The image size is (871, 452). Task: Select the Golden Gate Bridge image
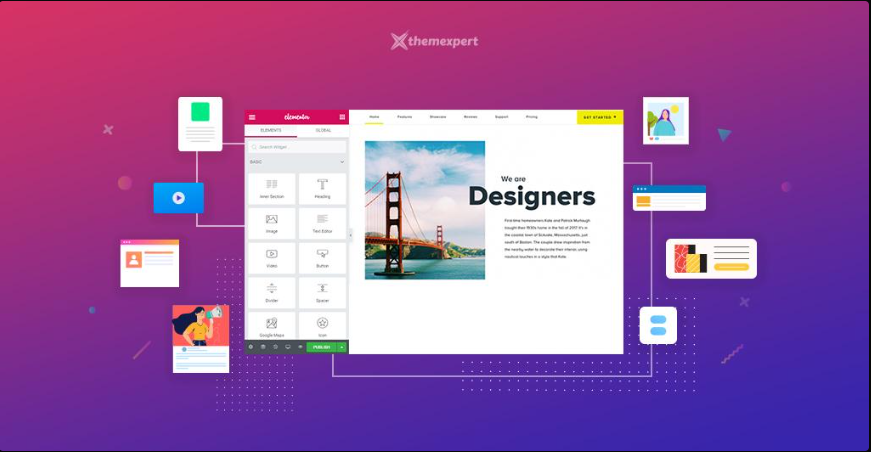pyautogui.click(x=425, y=210)
